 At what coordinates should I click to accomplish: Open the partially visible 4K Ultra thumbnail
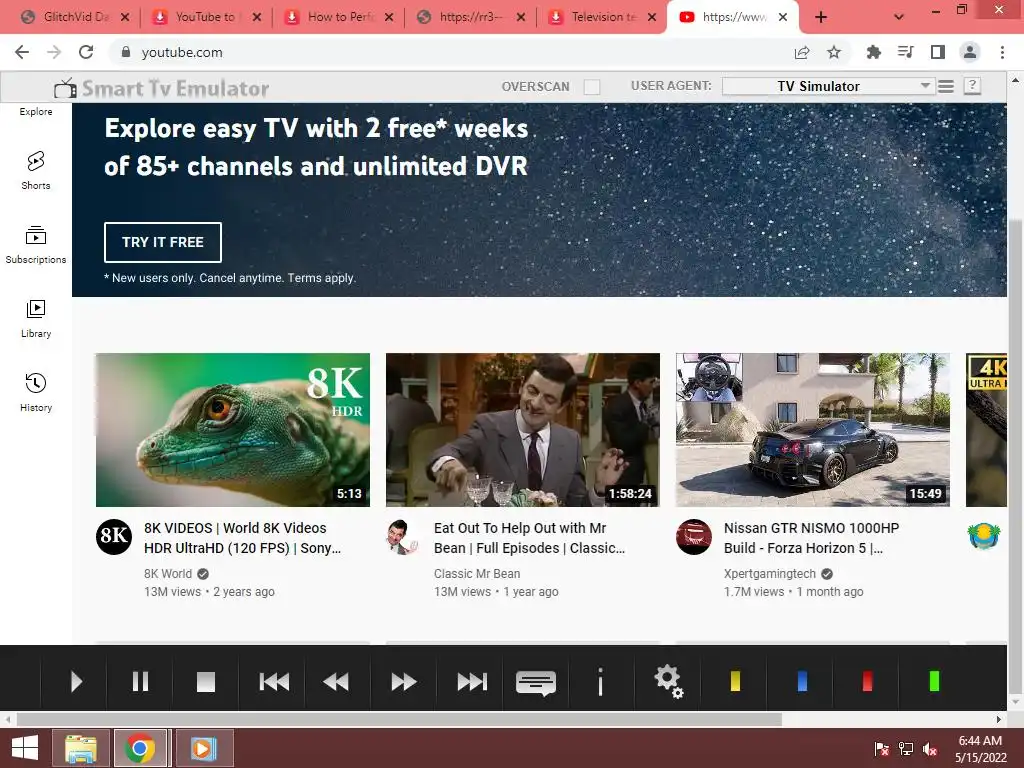(x=986, y=430)
